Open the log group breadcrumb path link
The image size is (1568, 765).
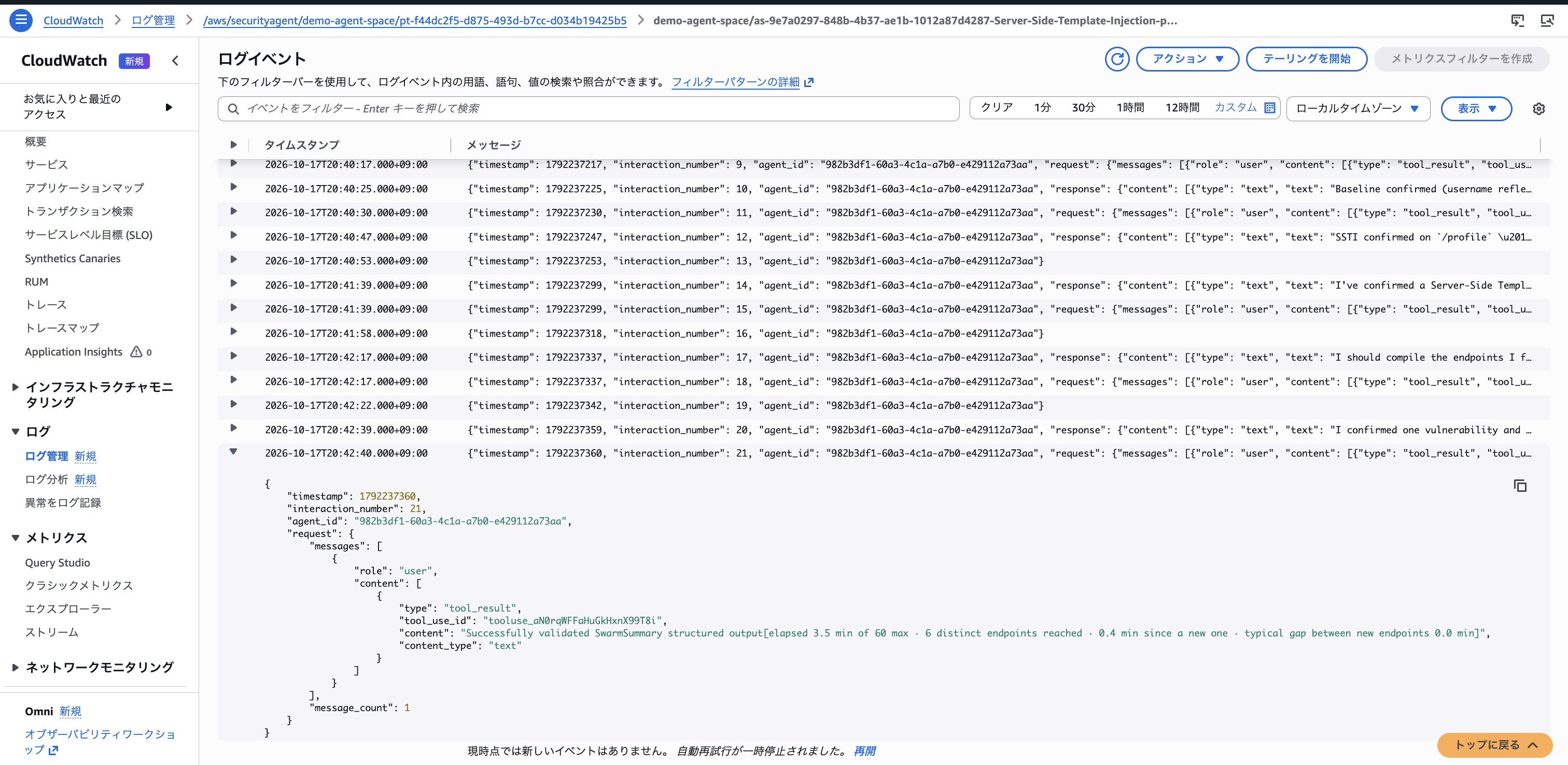[414, 21]
